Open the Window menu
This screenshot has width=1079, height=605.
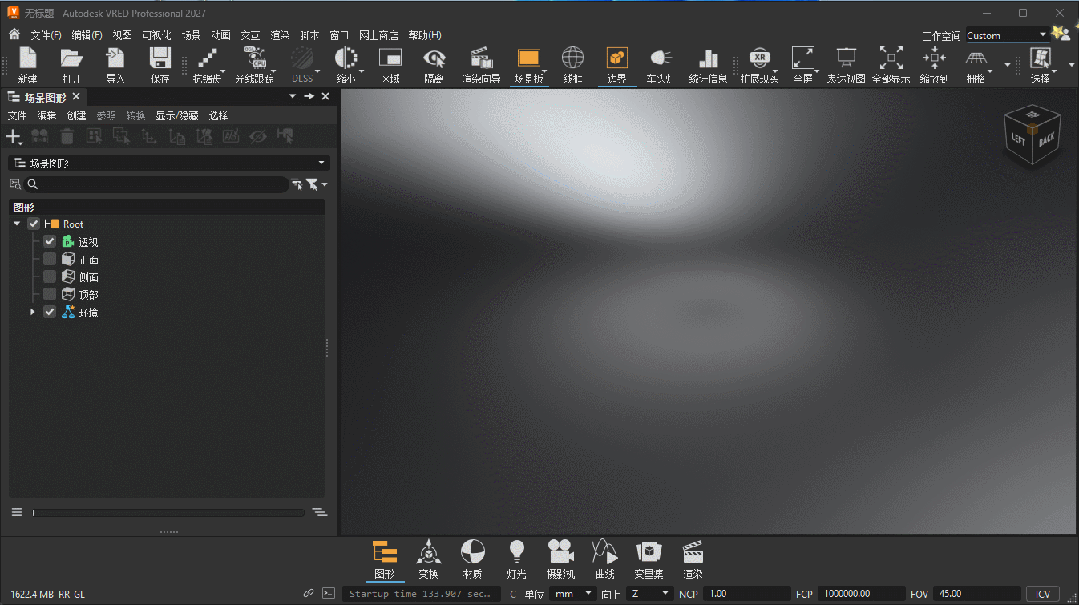[x=339, y=35]
